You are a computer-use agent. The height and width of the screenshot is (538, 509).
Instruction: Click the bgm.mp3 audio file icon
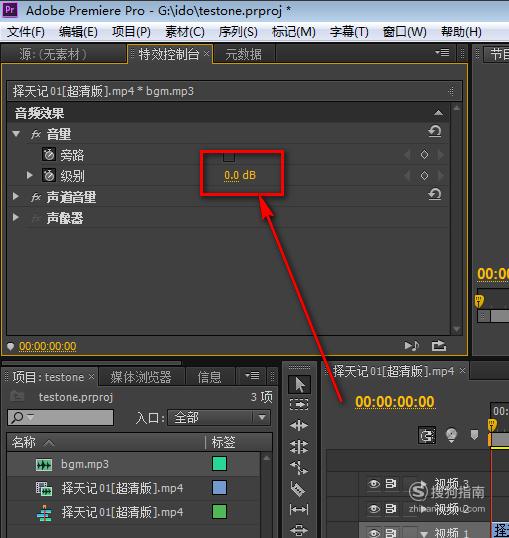tap(44, 465)
